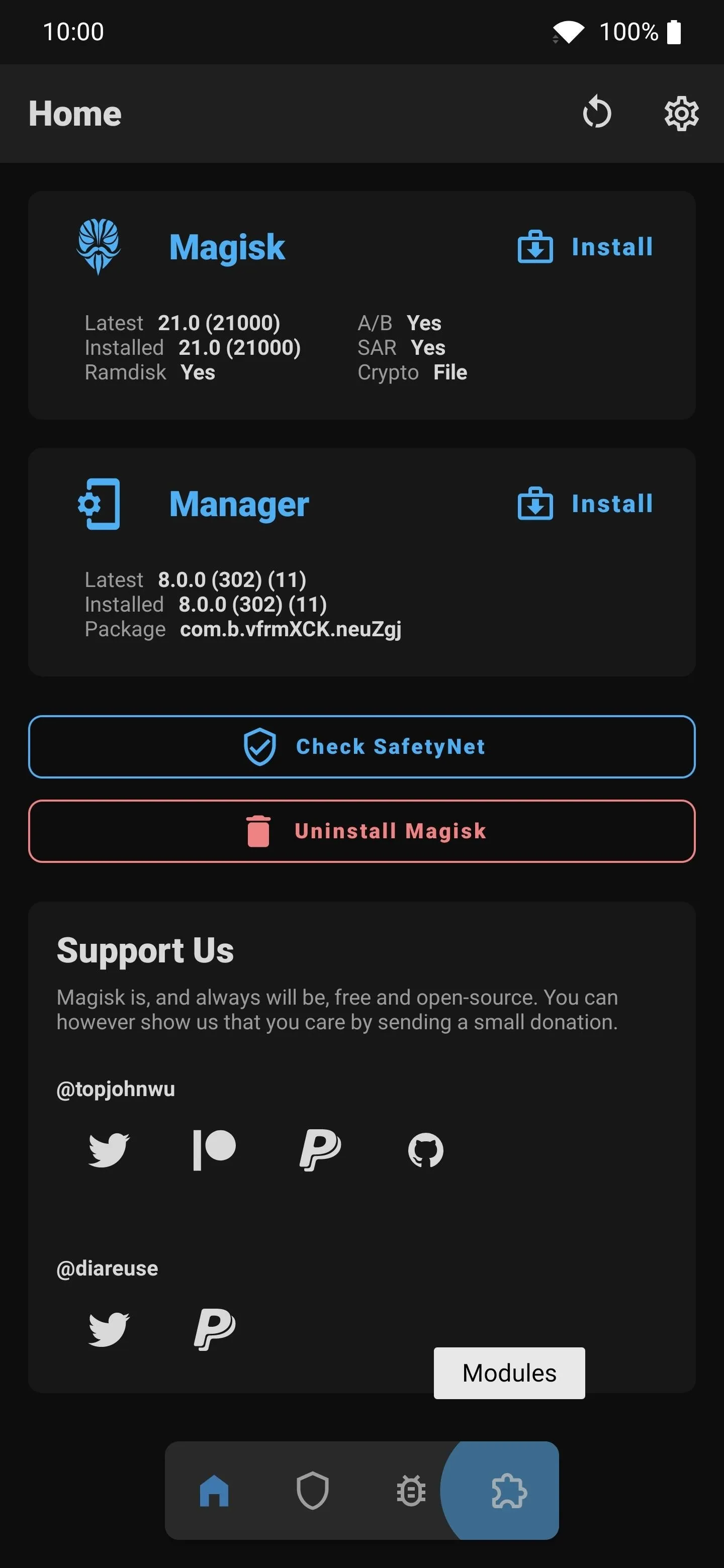Viewport: 724px width, 1568px height.
Task: Open settings via the gear icon
Action: coord(681,113)
